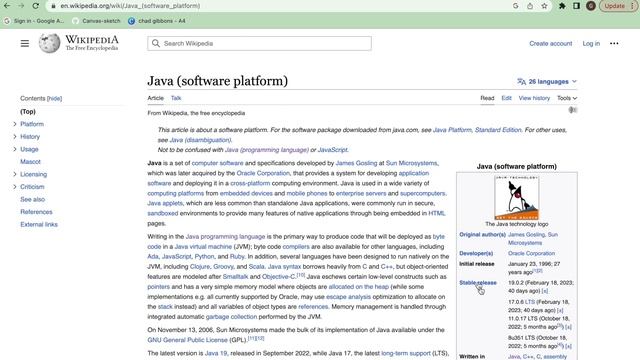Click the lock icon in address bar
The width and height of the screenshot is (640, 360).
(53, 6)
